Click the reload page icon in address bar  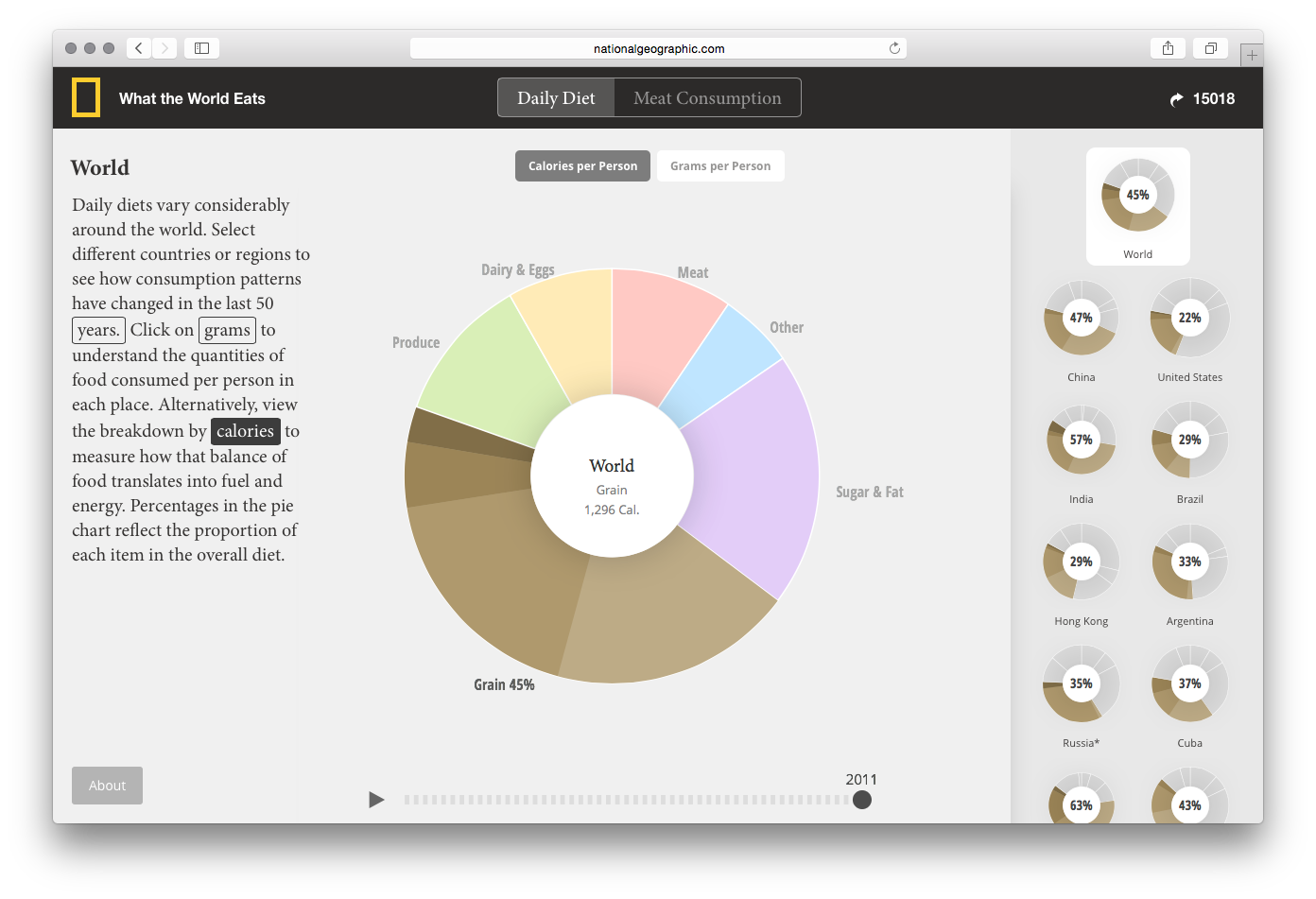coord(894,48)
